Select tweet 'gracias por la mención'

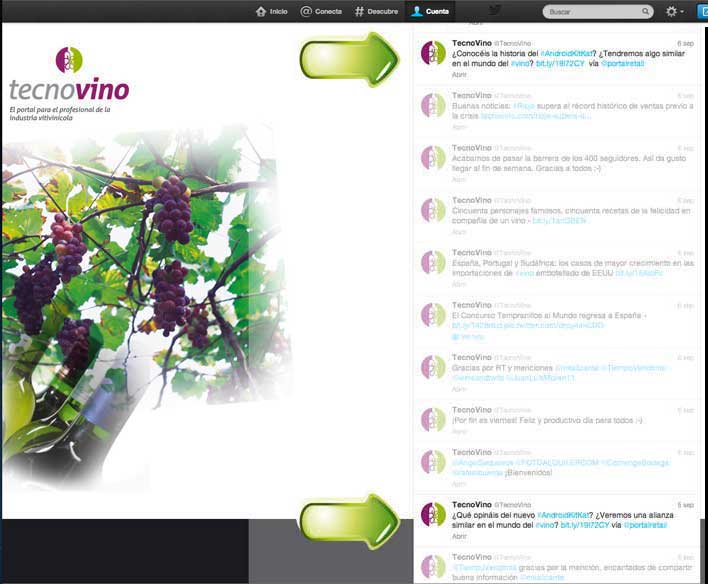coord(572,572)
